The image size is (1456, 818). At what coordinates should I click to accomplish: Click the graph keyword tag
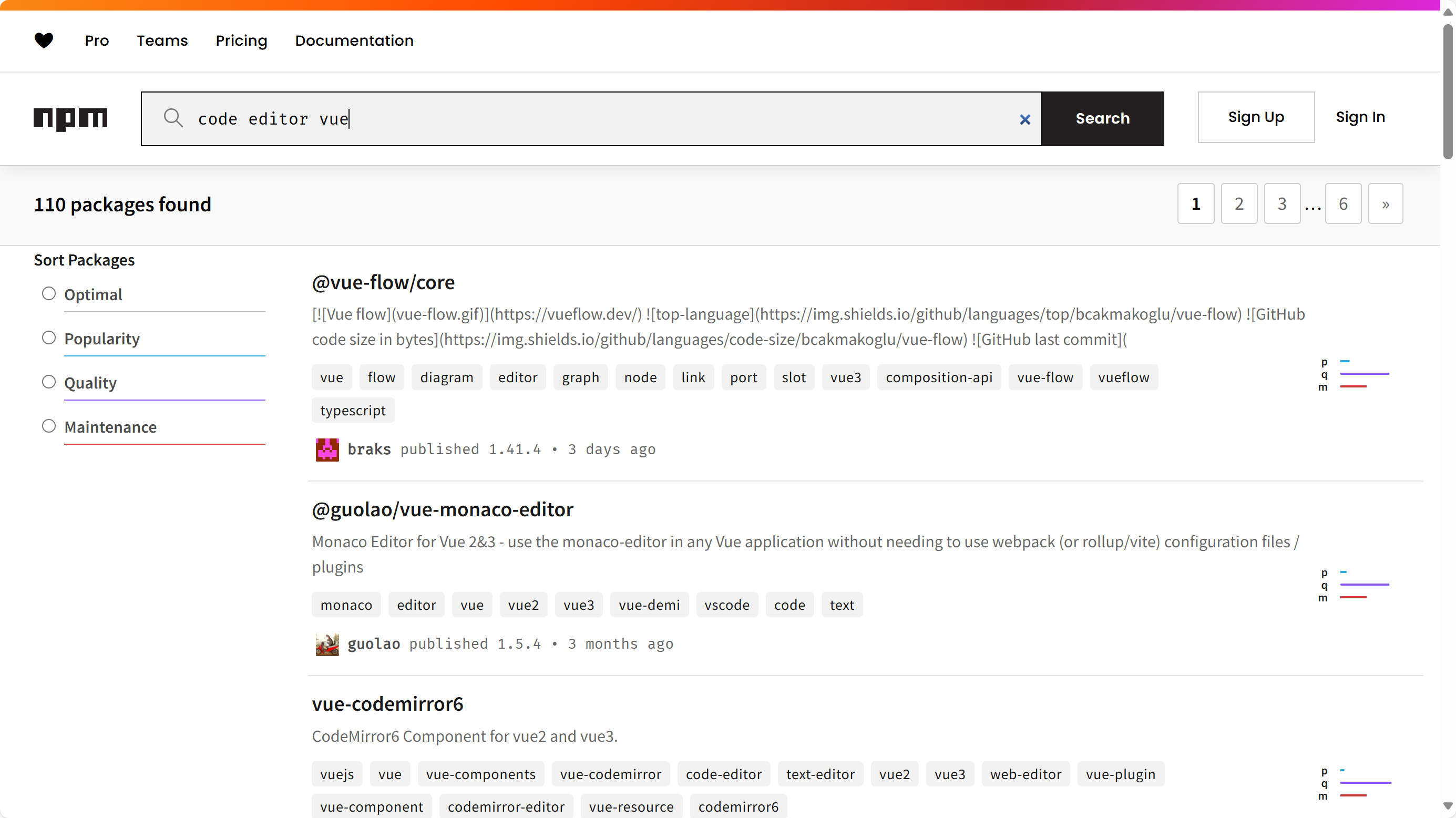(580, 377)
